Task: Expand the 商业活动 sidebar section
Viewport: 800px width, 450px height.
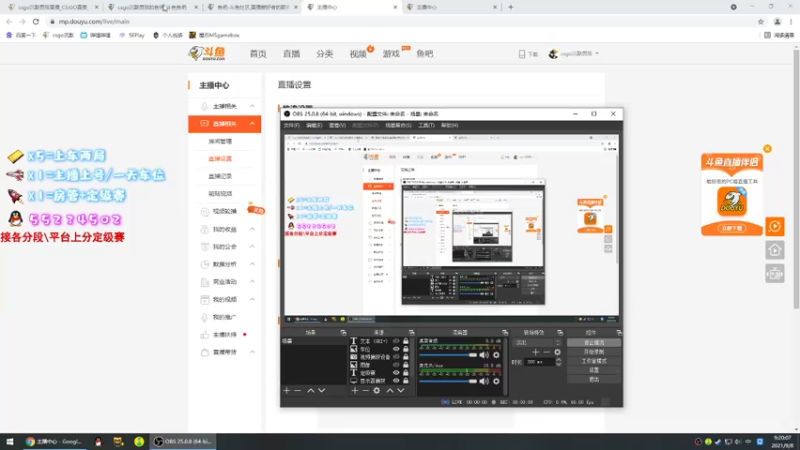Action: tap(253, 282)
